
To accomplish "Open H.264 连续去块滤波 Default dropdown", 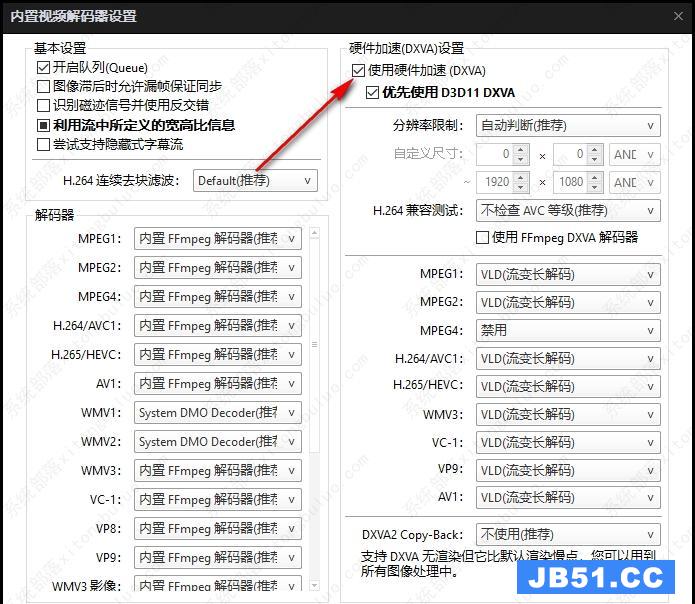I will click(255, 181).
